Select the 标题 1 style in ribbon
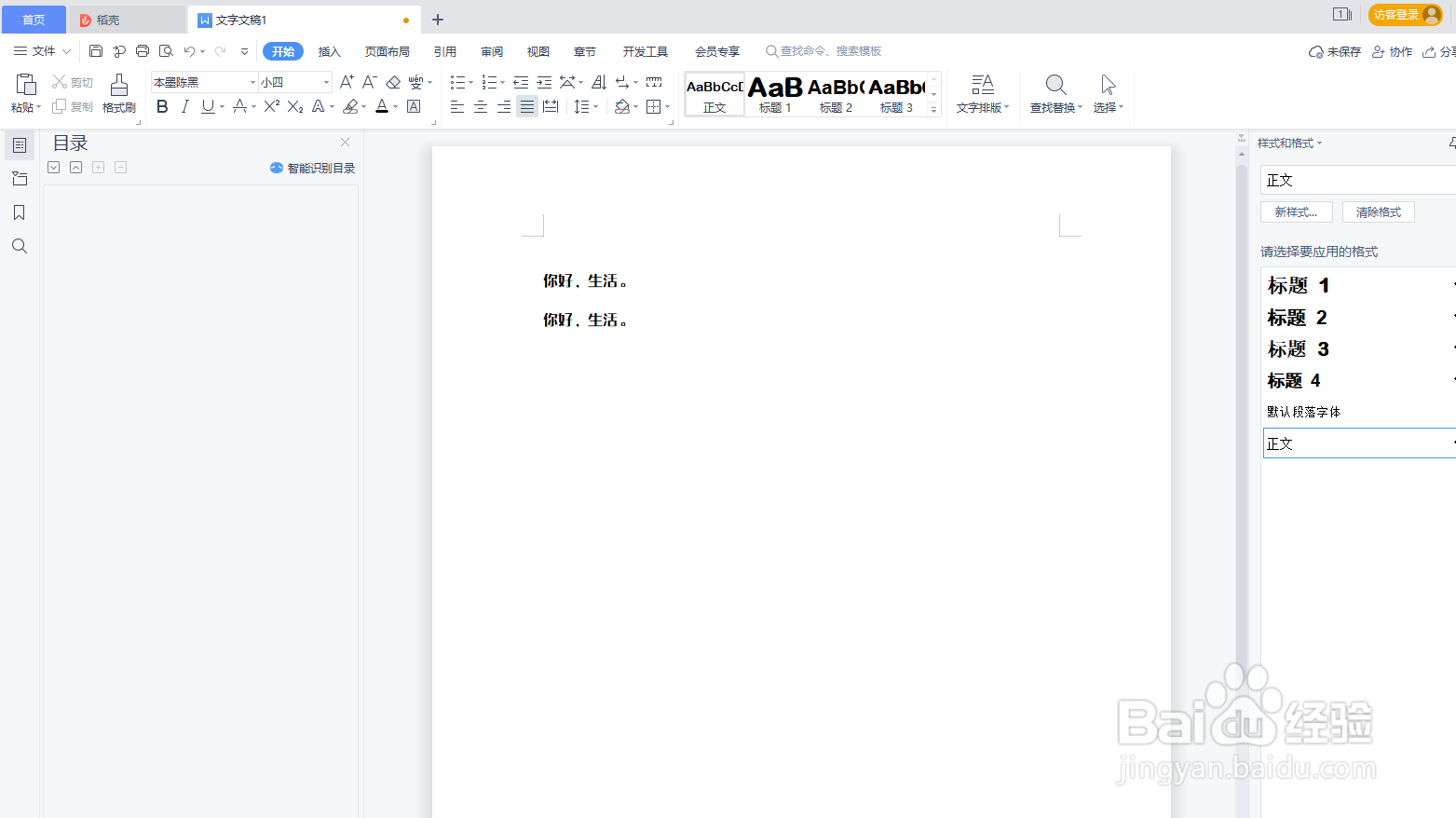 pyautogui.click(x=775, y=94)
